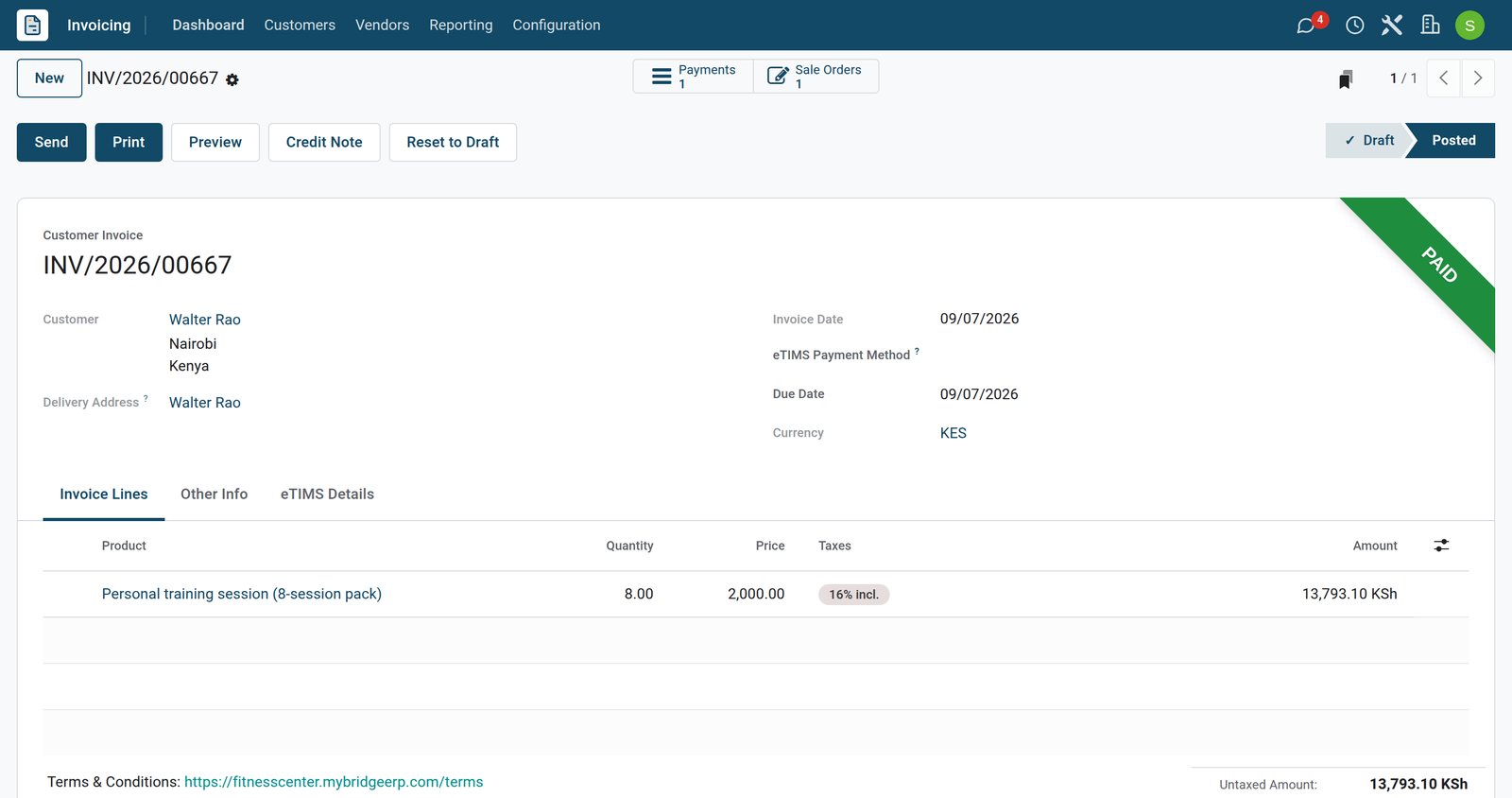Click the eTIMS Payment Method help mark
Viewport: 1512px width, 798px height.
point(917,351)
